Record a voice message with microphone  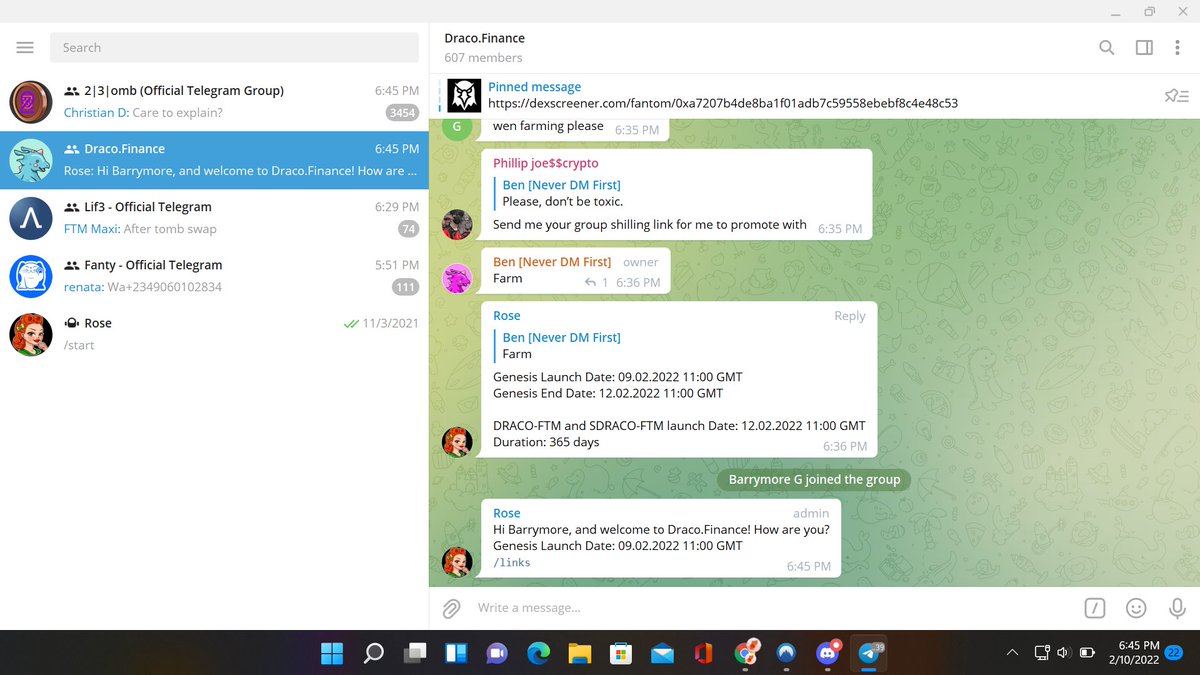(x=1177, y=608)
